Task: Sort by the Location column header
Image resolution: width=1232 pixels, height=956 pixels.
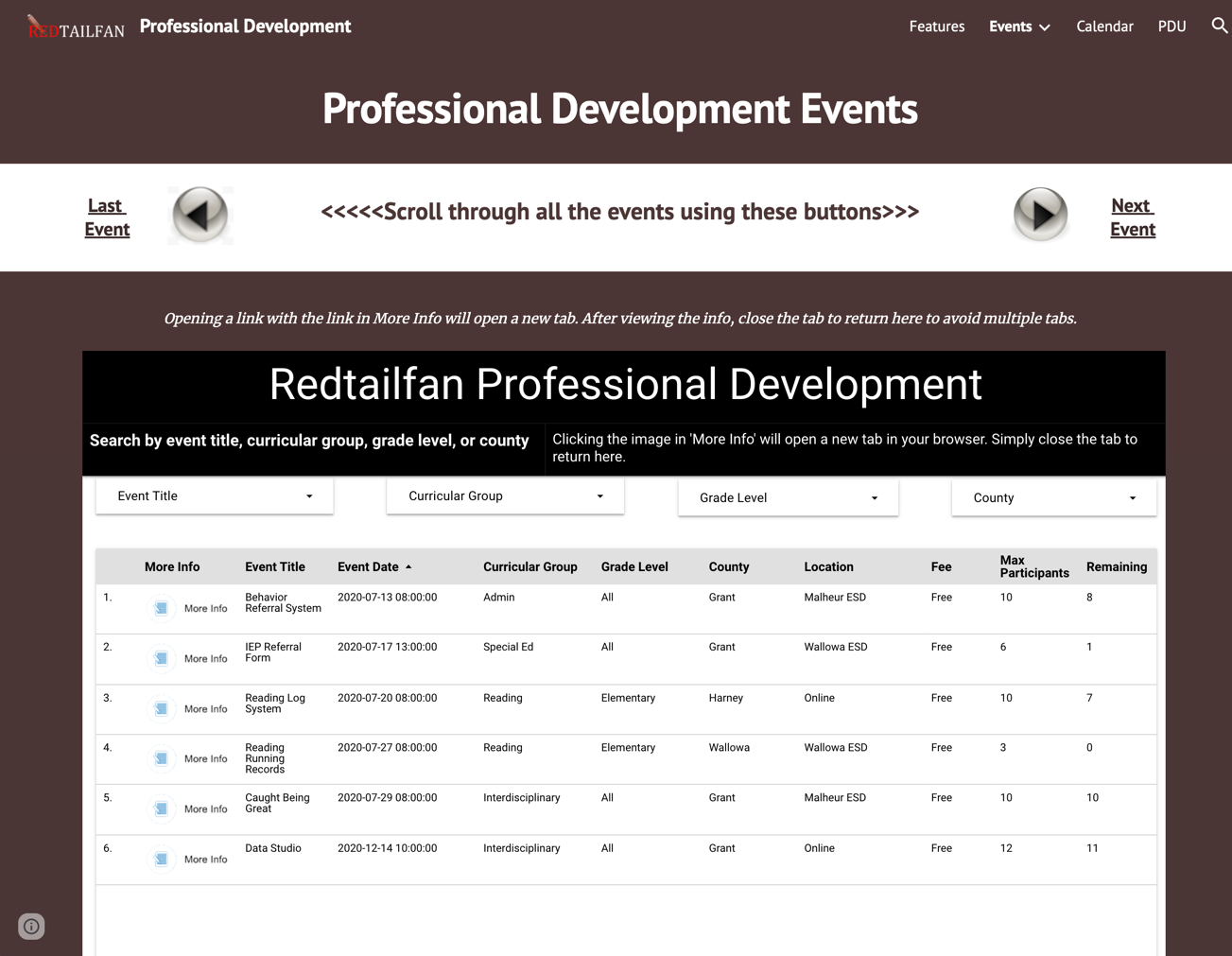Action: [x=828, y=567]
